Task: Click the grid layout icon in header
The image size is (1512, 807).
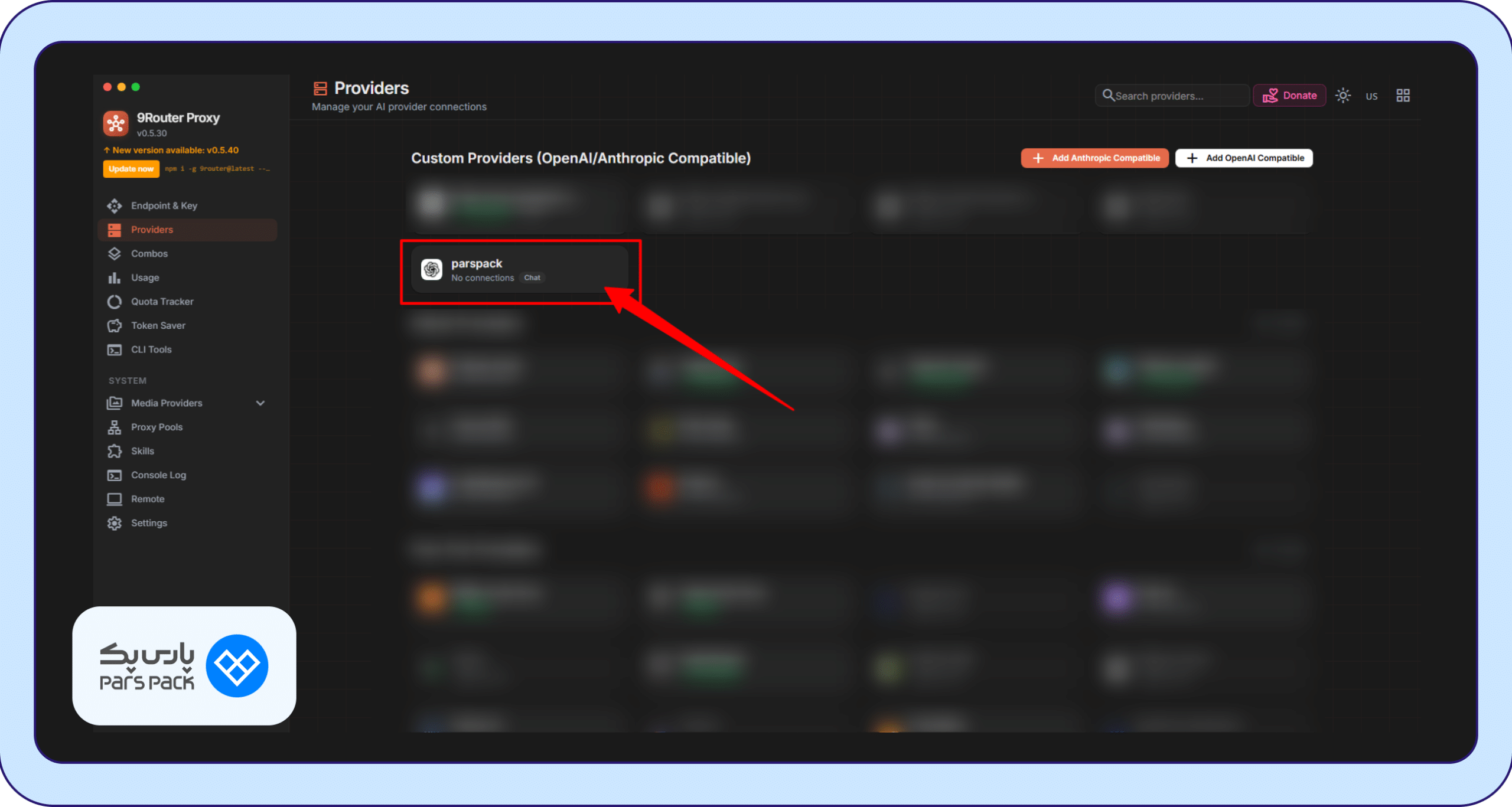Action: (1403, 96)
